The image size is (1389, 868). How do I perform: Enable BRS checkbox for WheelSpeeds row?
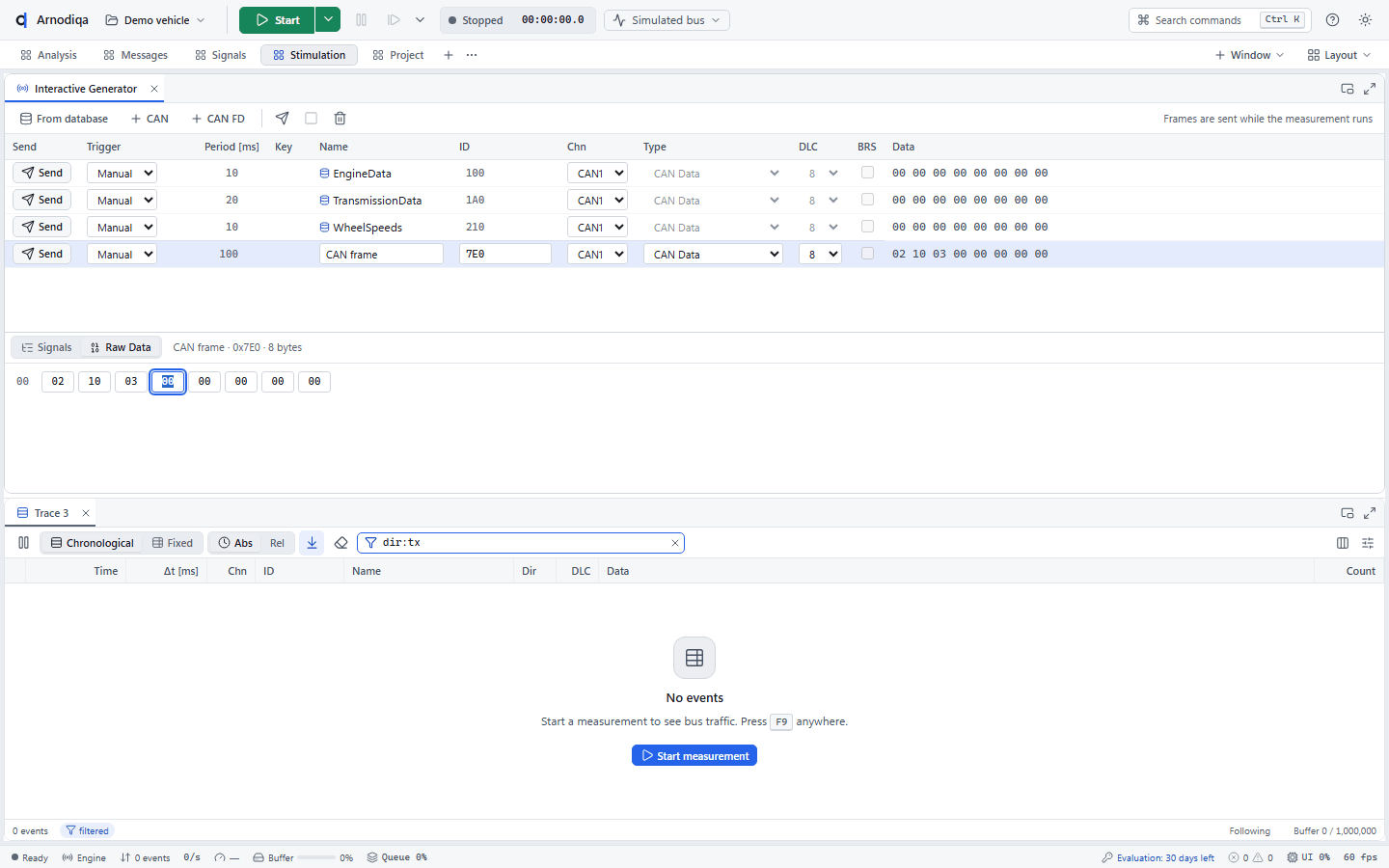[x=867, y=227]
